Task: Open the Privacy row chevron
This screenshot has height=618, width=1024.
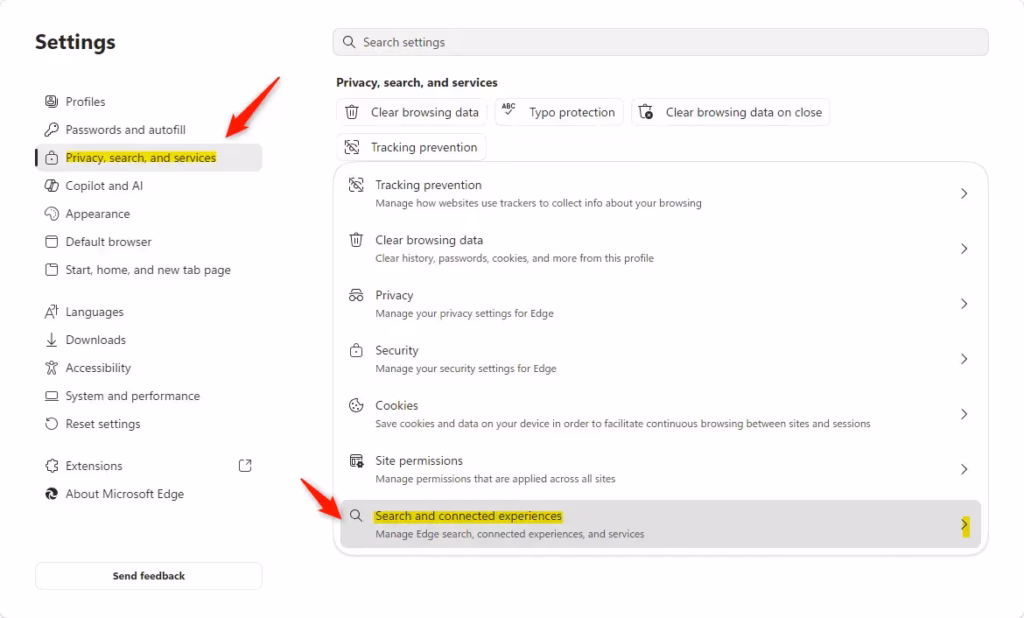Action: point(964,304)
